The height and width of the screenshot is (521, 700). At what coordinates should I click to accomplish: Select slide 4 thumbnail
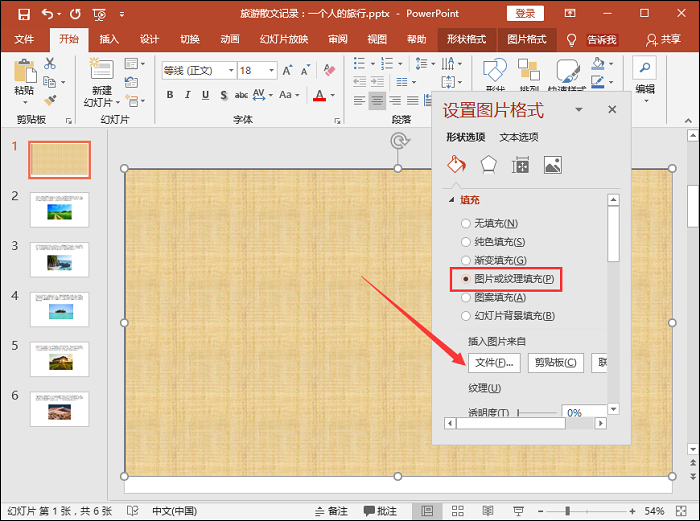point(60,309)
